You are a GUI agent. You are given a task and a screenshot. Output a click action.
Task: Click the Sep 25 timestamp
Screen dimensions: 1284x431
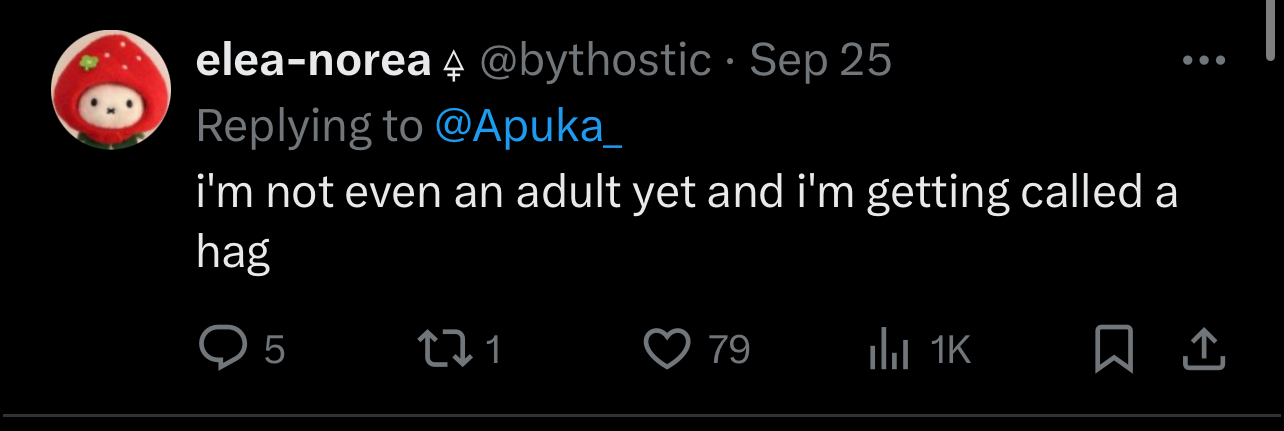pyautogui.click(x=820, y=62)
